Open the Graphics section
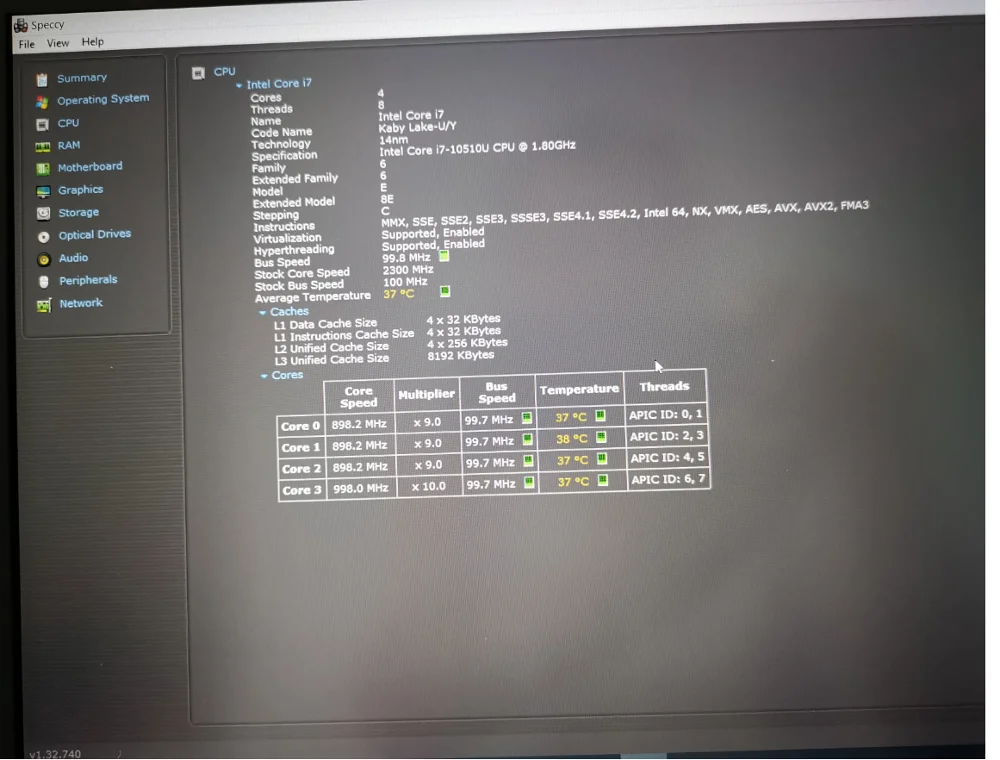This screenshot has width=1000, height=760. click(80, 191)
